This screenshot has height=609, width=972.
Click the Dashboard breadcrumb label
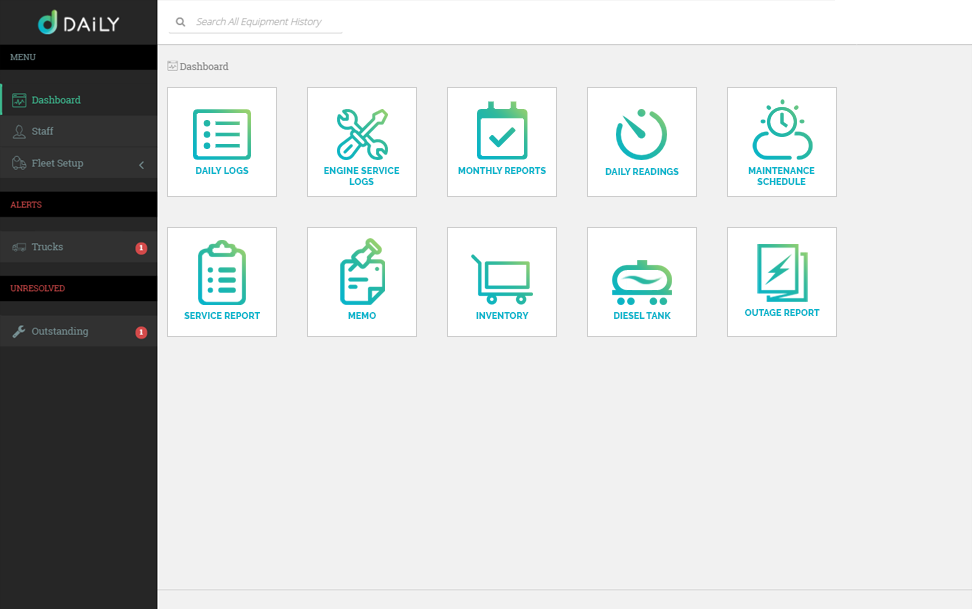[203, 67]
